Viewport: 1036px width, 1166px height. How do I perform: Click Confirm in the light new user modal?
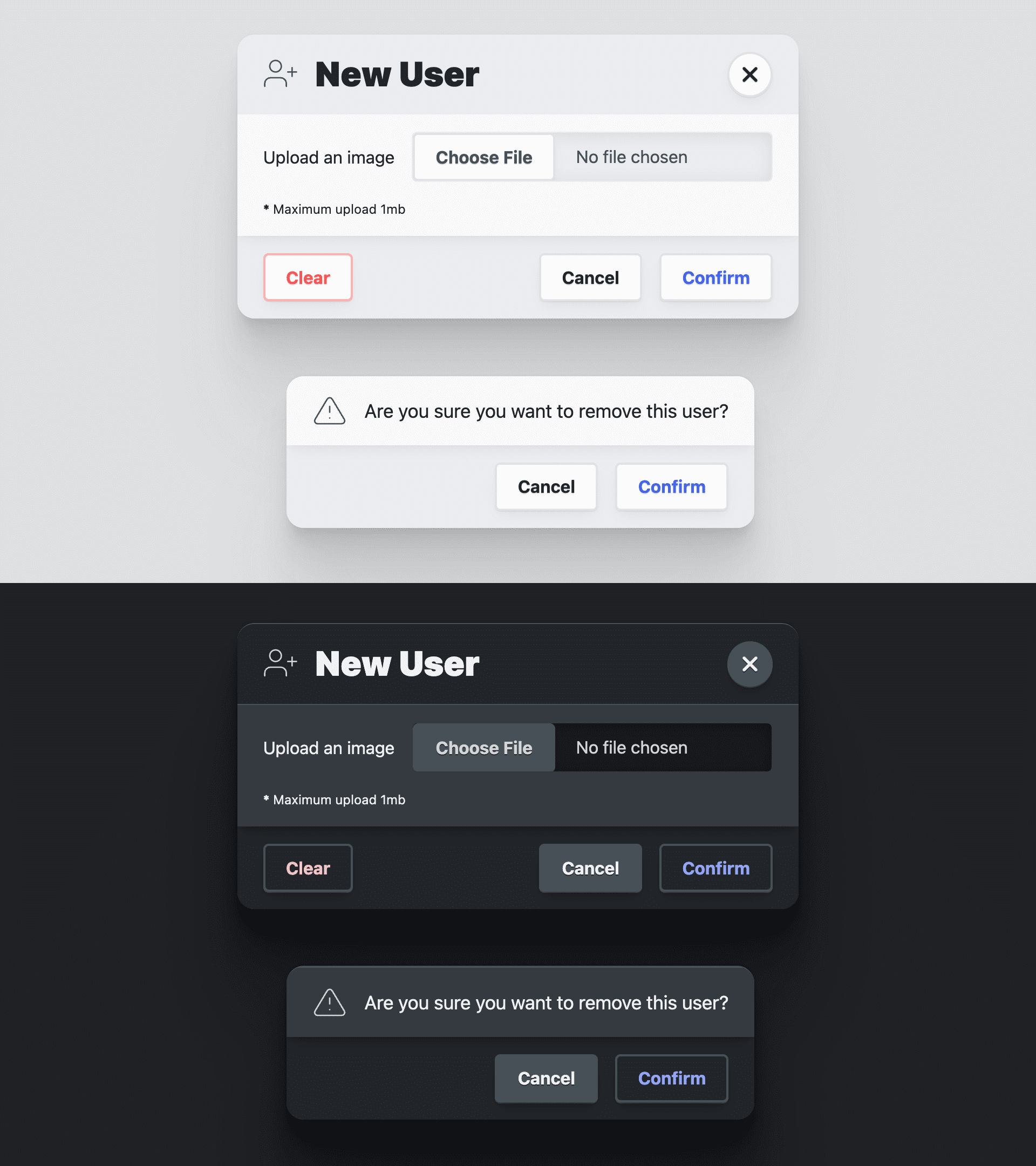point(716,277)
